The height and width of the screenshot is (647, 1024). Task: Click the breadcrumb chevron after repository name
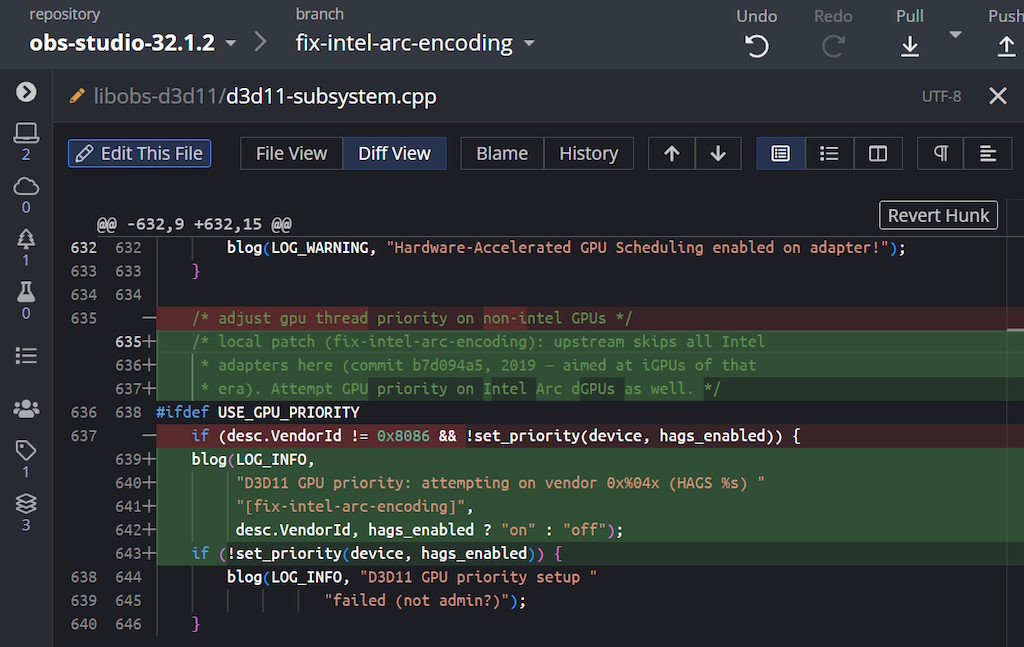click(261, 42)
